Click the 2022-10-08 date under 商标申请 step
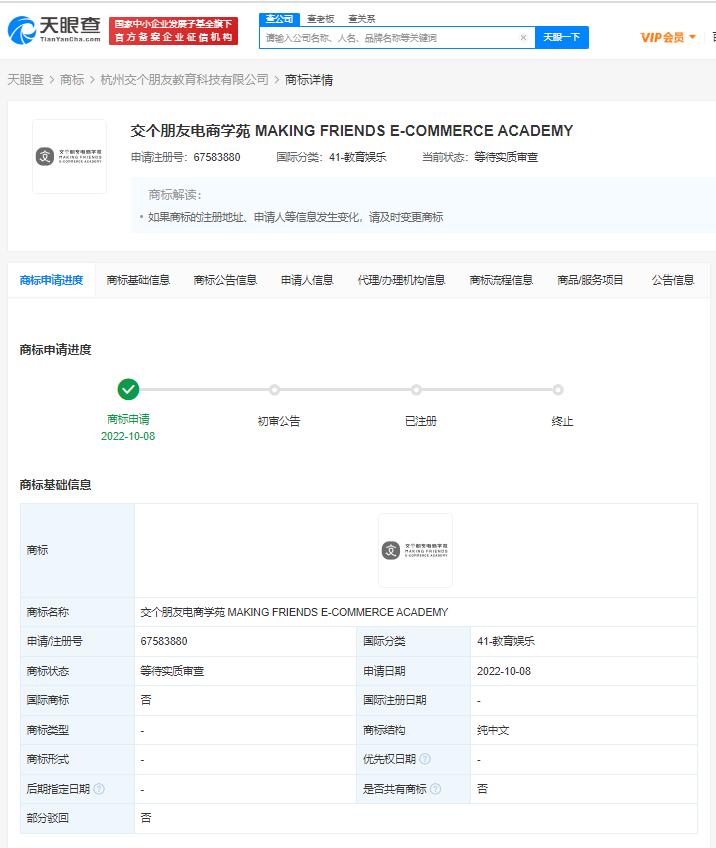 [x=128, y=436]
